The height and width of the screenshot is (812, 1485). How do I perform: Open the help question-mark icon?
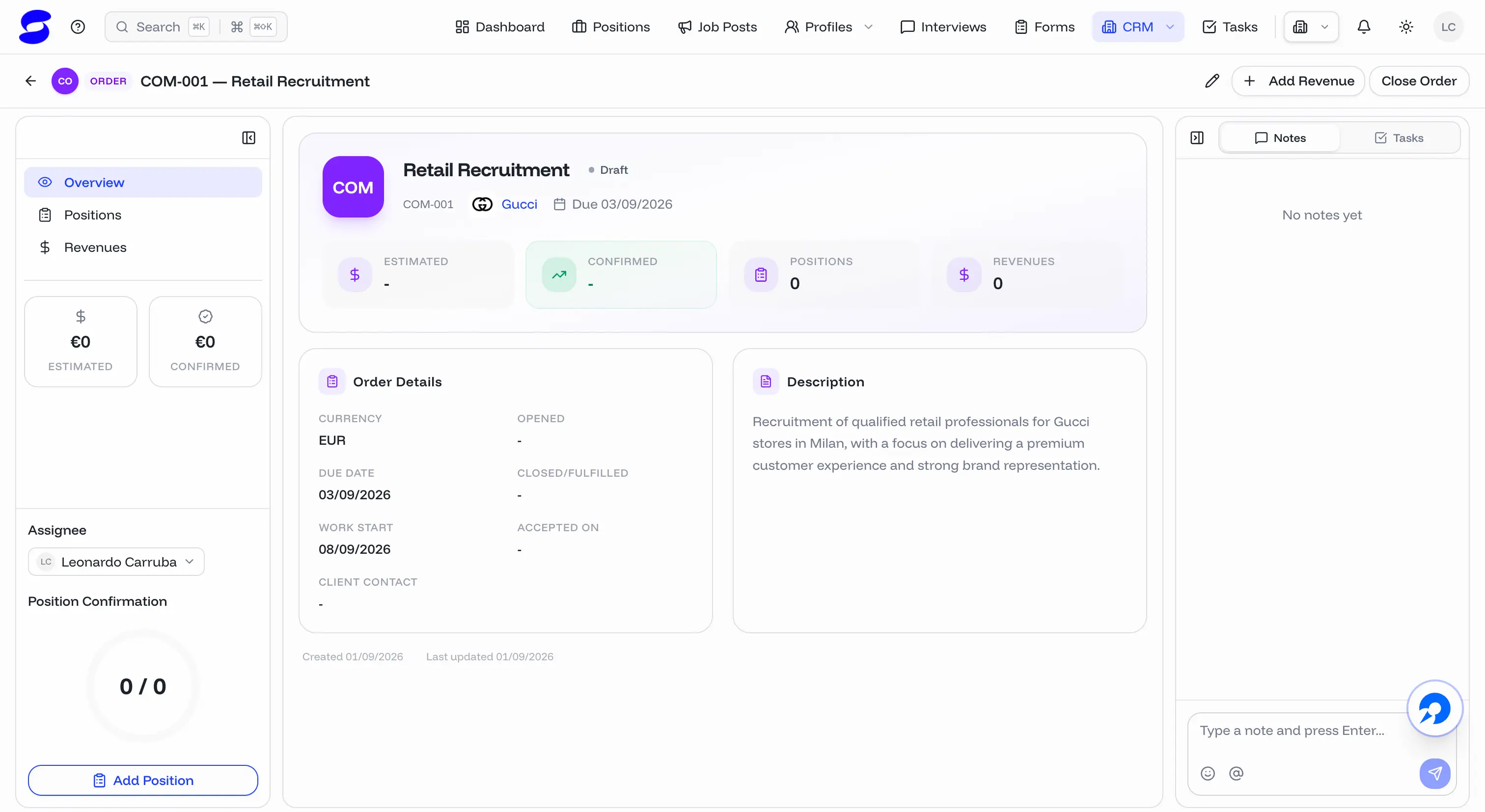78,27
